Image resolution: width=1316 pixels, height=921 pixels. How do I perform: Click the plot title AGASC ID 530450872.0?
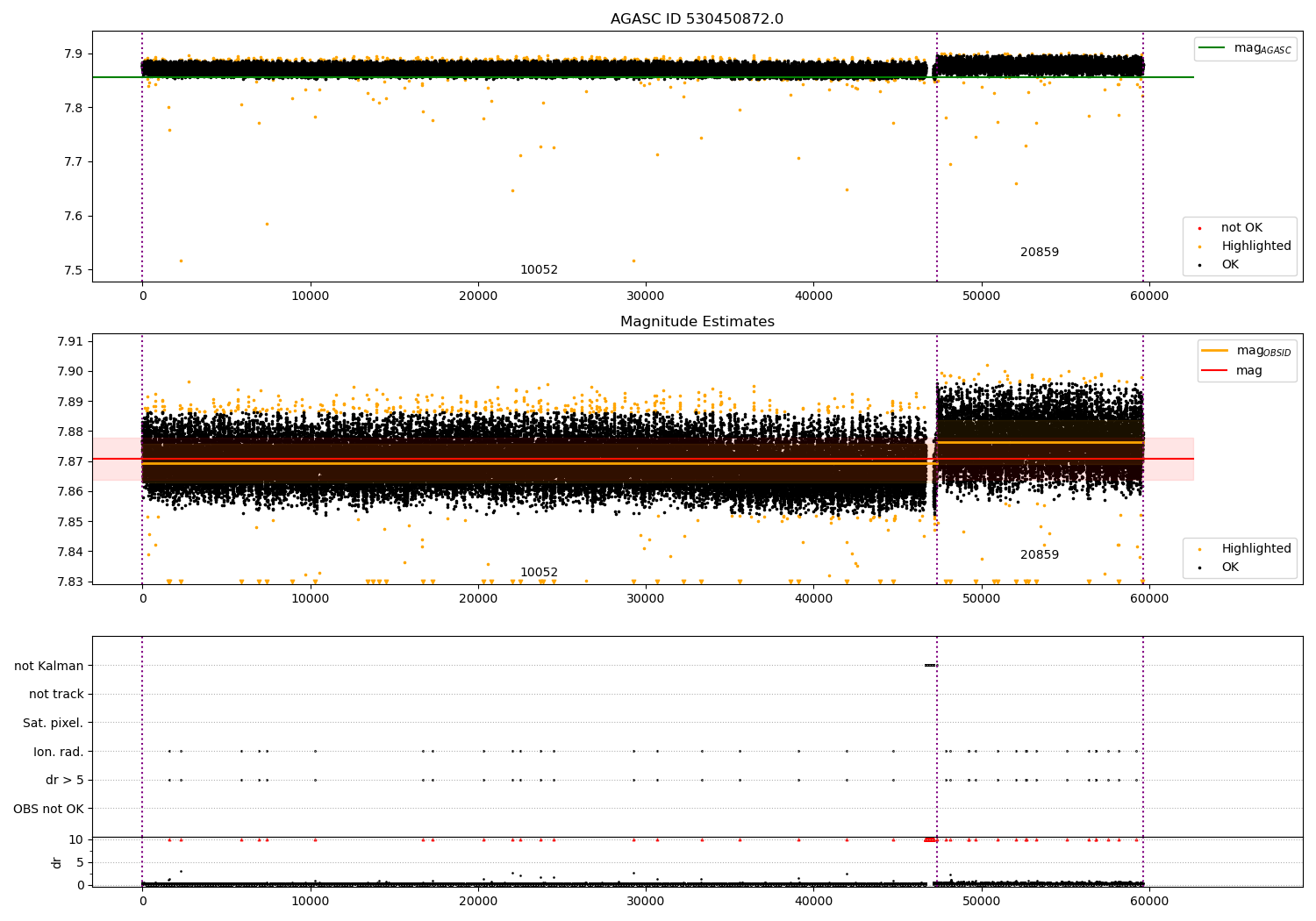click(x=697, y=19)
